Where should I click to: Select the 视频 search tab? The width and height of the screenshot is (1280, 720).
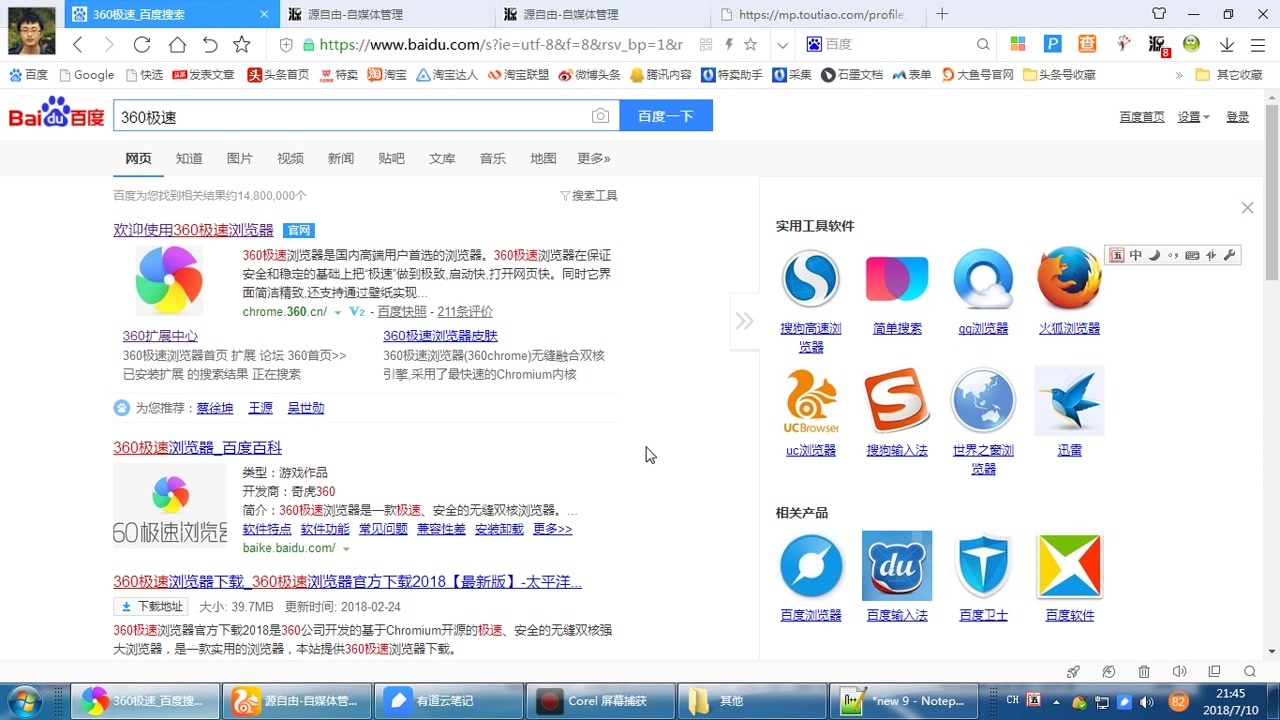point(290,158)
